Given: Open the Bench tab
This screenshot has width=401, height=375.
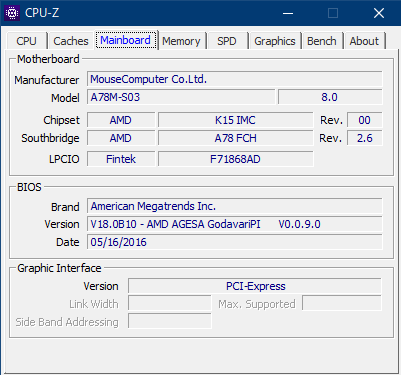Looking at the screenshot, I should click(x=322, y=41).
